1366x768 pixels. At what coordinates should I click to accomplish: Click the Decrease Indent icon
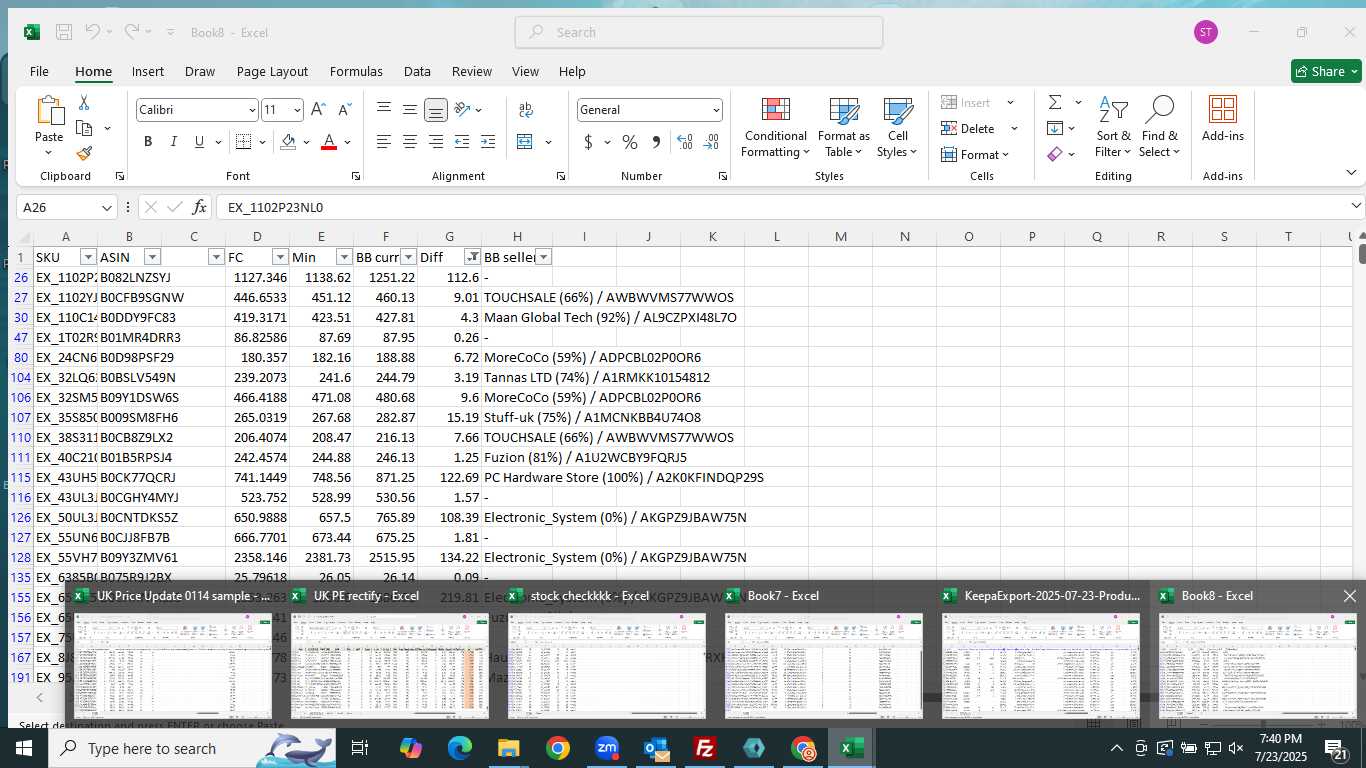(461, 142)
